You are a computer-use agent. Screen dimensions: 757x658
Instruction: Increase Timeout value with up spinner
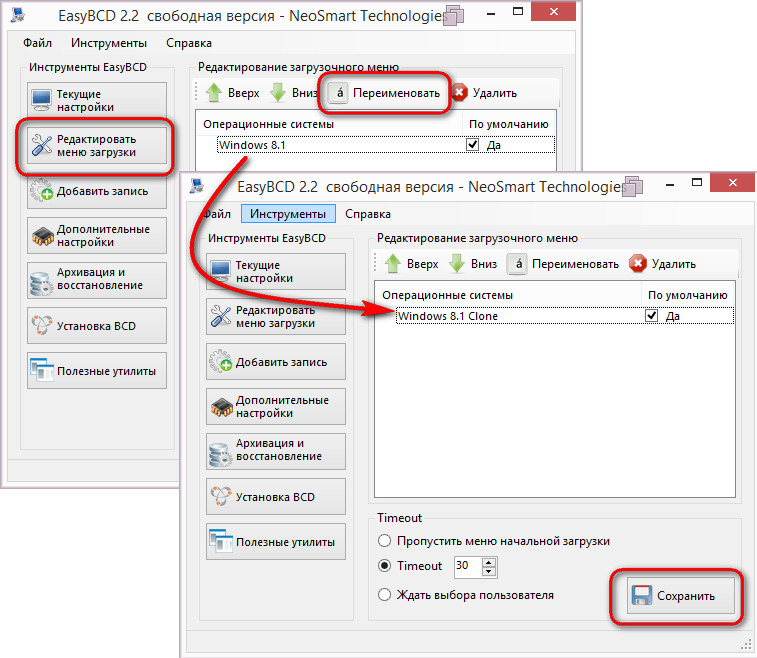click(489, 562)
